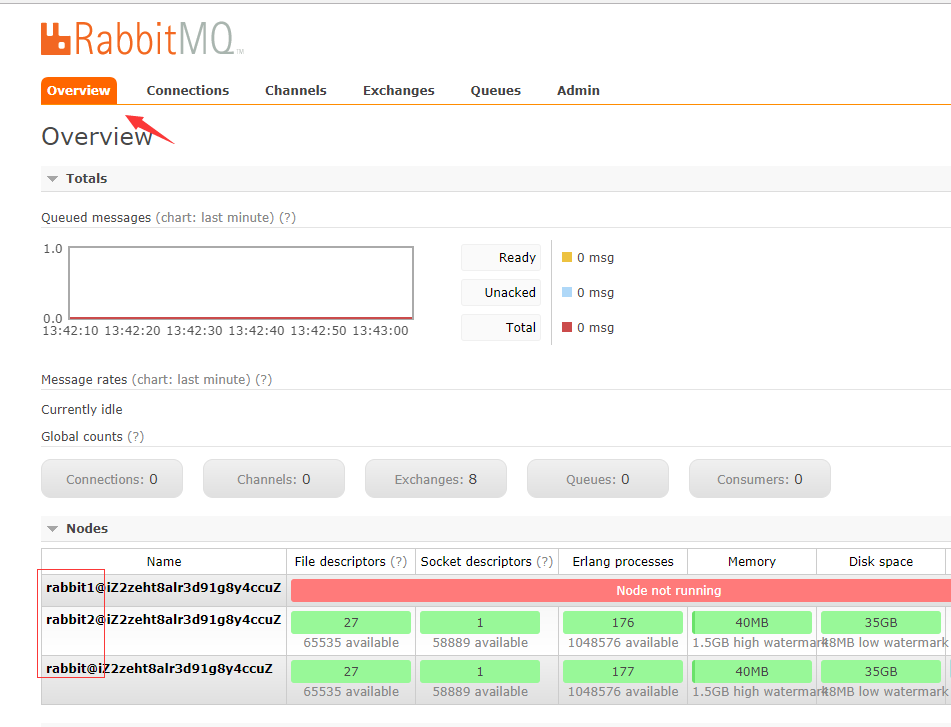Open help for Message rates
The width and height of the screenshot is (951, 727).
[264, 380]
